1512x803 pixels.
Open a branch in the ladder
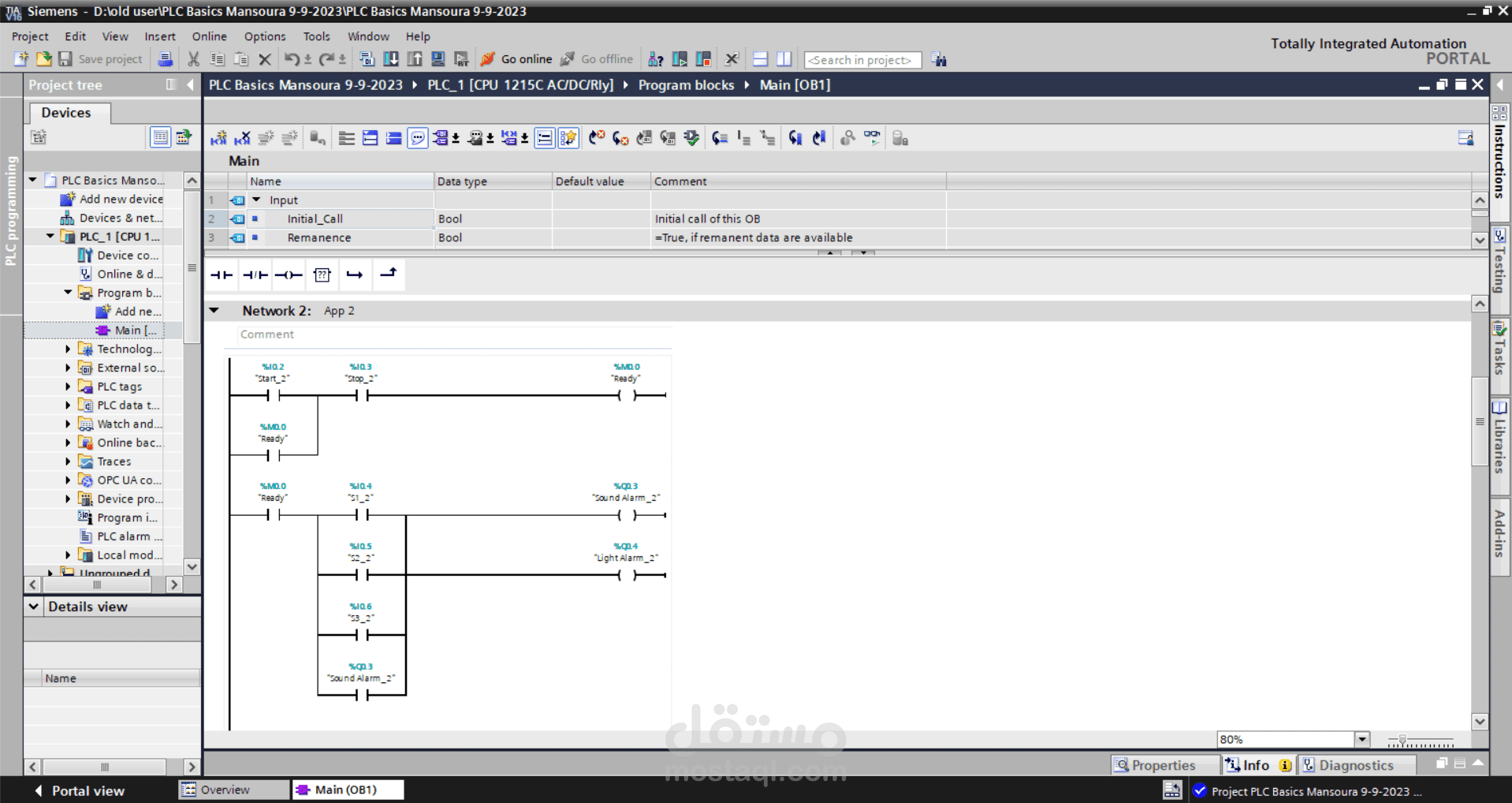click(355, 275)
